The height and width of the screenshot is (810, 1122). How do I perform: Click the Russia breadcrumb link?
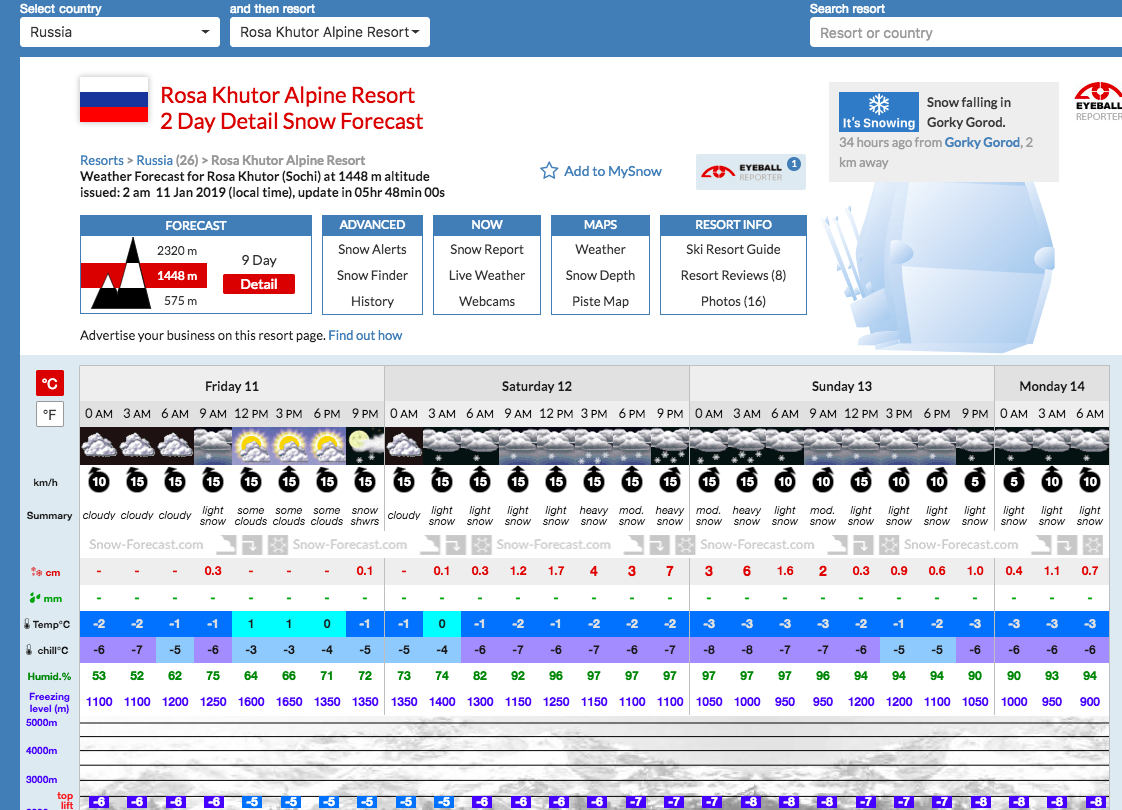point(155,160)
